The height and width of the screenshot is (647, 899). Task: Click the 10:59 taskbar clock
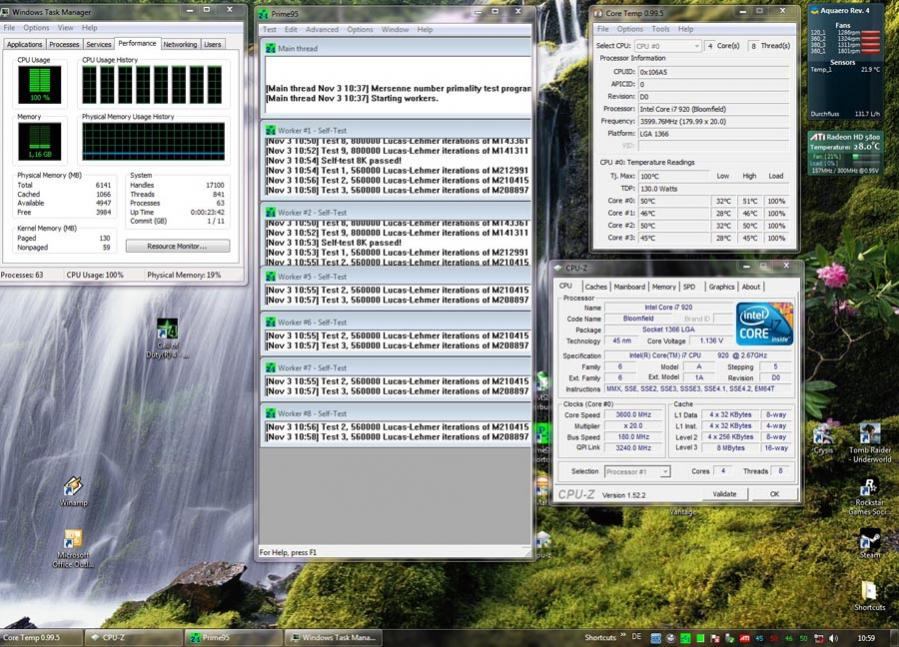[x=866, y=638]
